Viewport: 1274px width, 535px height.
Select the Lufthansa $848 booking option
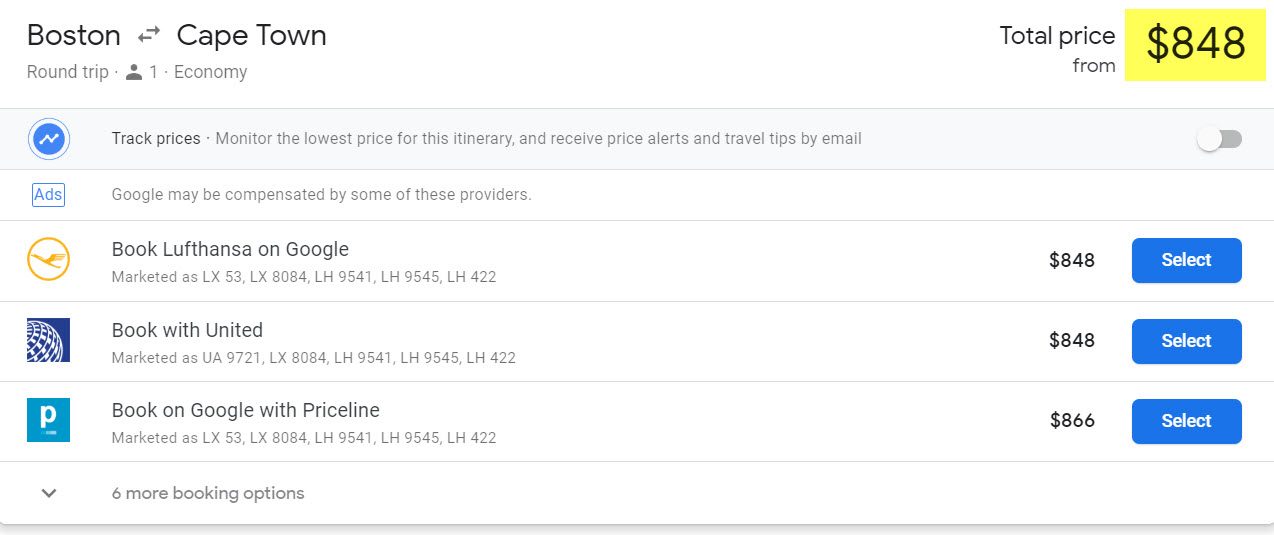coord(1186,260)
